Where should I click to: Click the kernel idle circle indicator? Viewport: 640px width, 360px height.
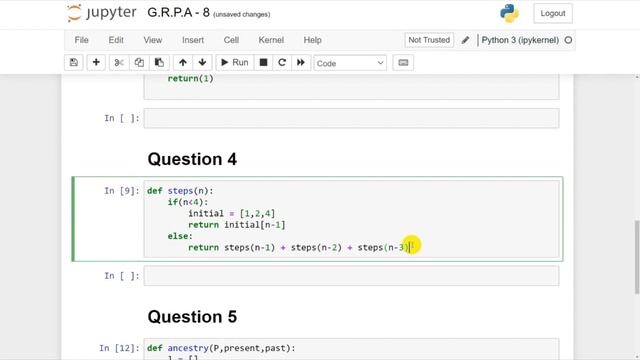[568, 40]
